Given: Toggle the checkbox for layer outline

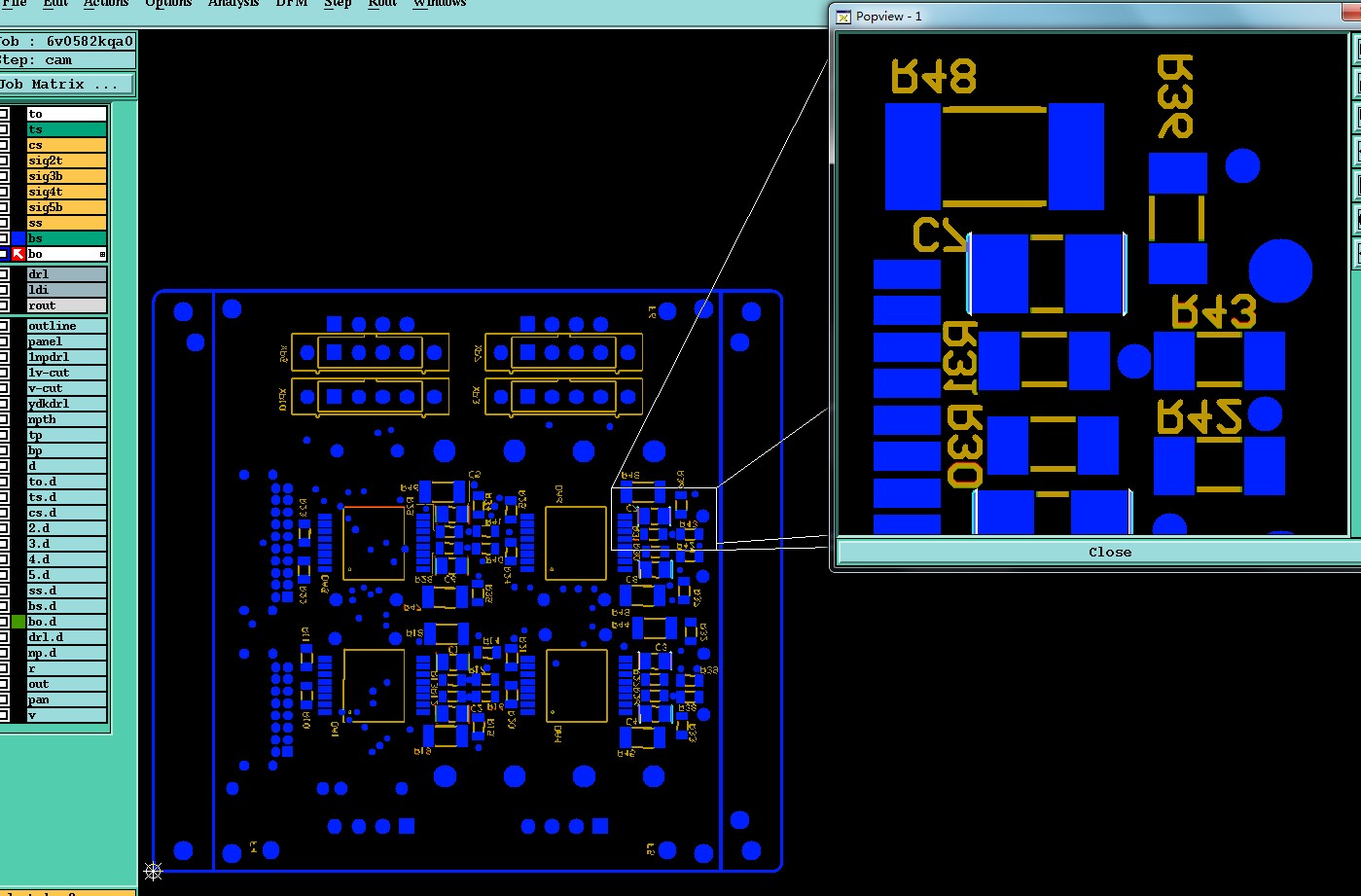Looking at the screenshot, I should [4, 326].
